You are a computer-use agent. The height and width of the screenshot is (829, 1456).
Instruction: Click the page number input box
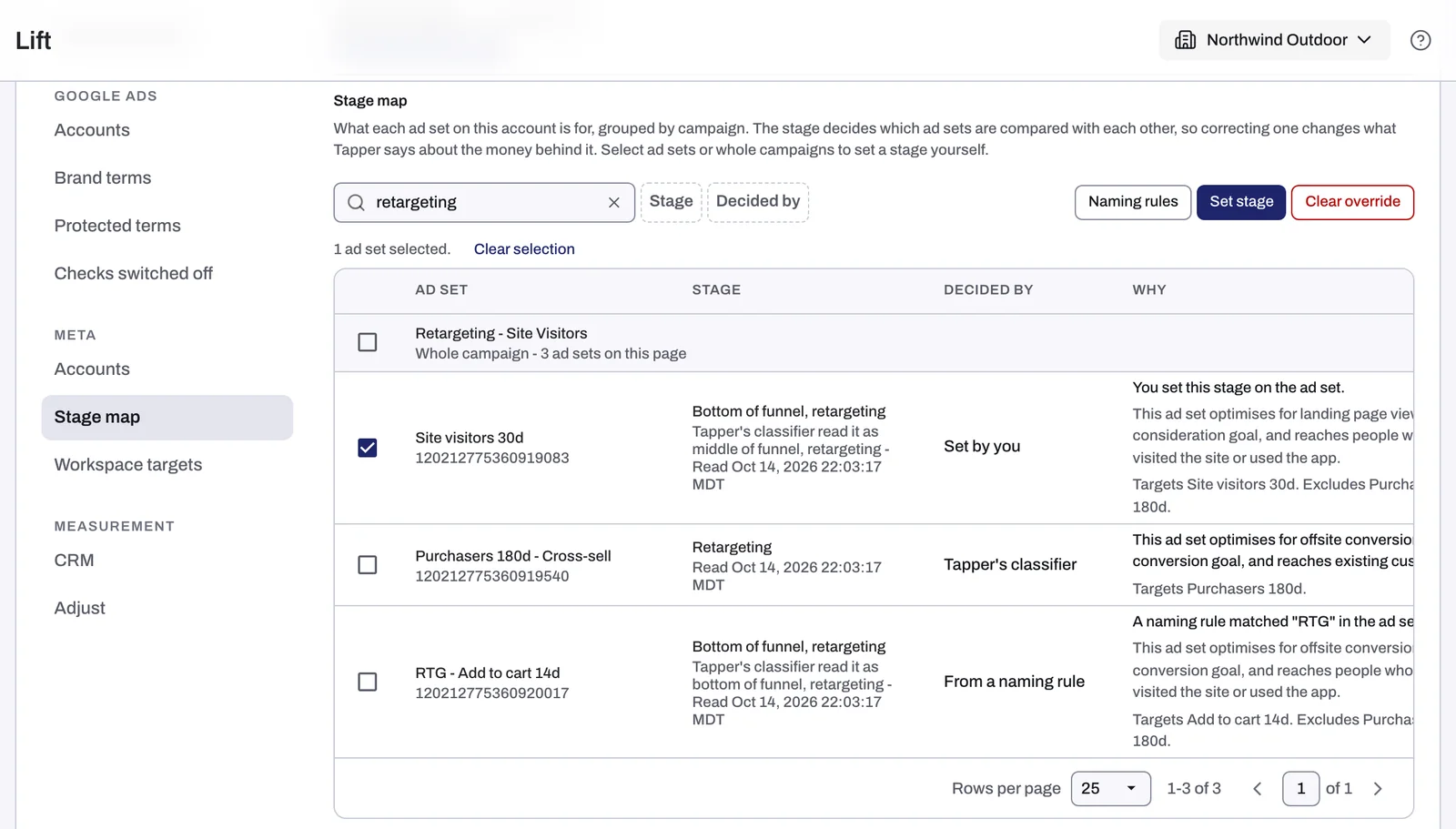tap(1300, 789)
